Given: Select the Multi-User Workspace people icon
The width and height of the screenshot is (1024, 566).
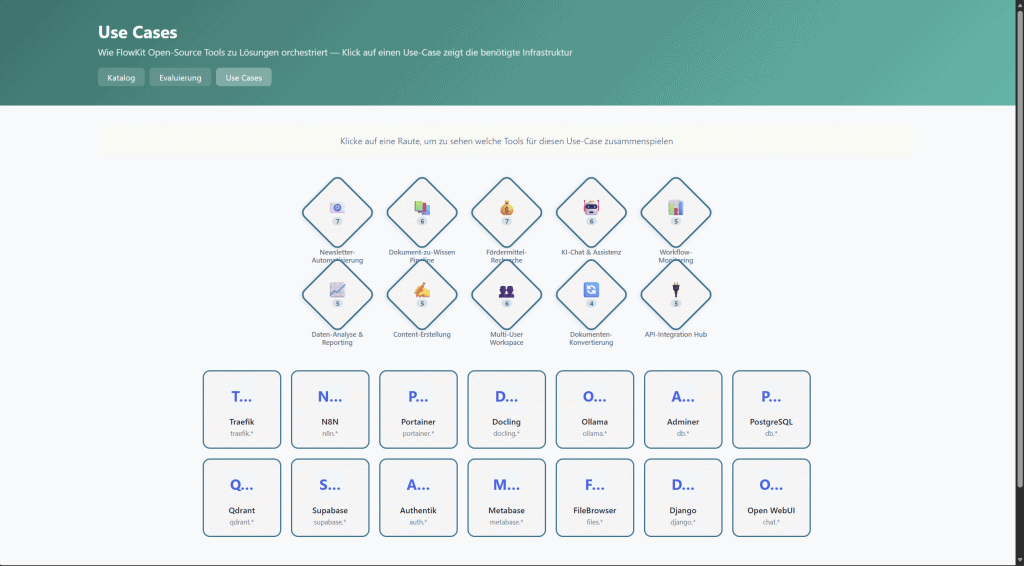Looking at the screenshot, I should click(506, 291).
